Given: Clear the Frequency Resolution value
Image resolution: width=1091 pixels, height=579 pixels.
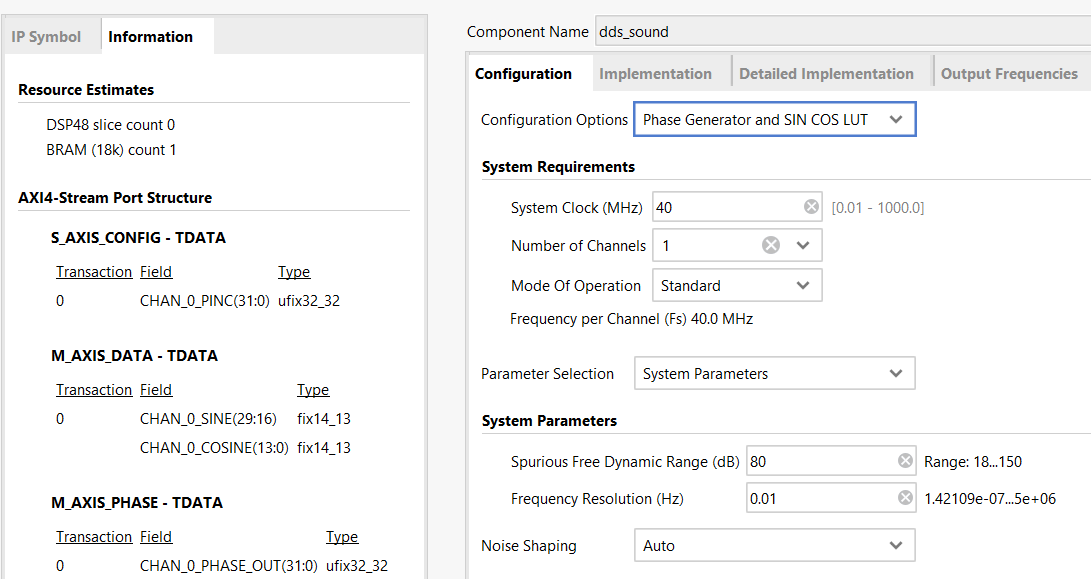Looking at the screenshot, I should tap(905, 498).
